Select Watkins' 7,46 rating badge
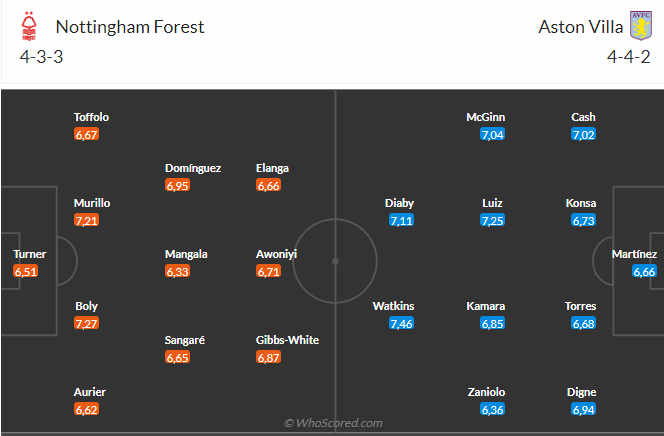Image resolution: width=664 pixels, height=436 pixels. point(401,323)
